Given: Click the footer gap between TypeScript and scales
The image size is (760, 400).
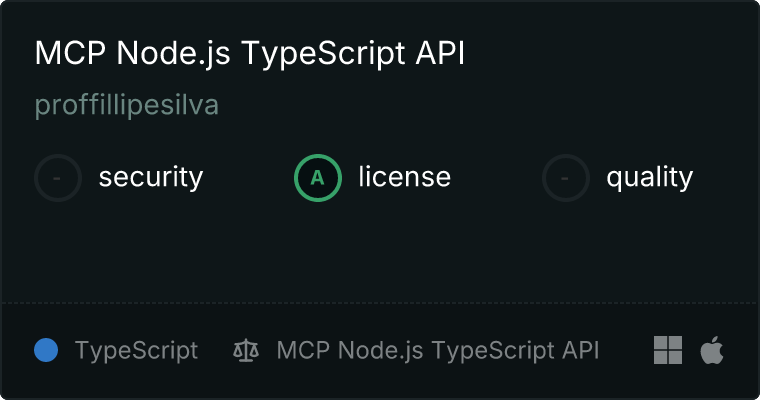Looking at the screenshot, I should [215, 350].
